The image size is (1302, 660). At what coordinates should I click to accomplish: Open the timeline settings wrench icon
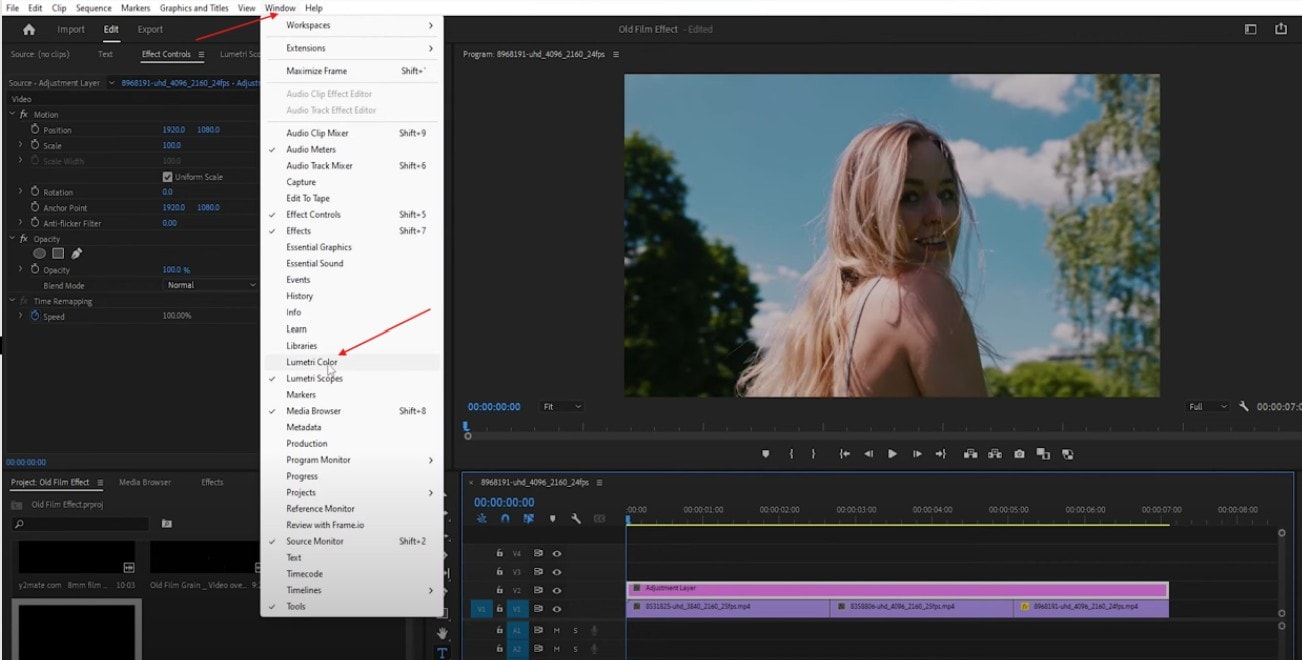click(576, 518)
